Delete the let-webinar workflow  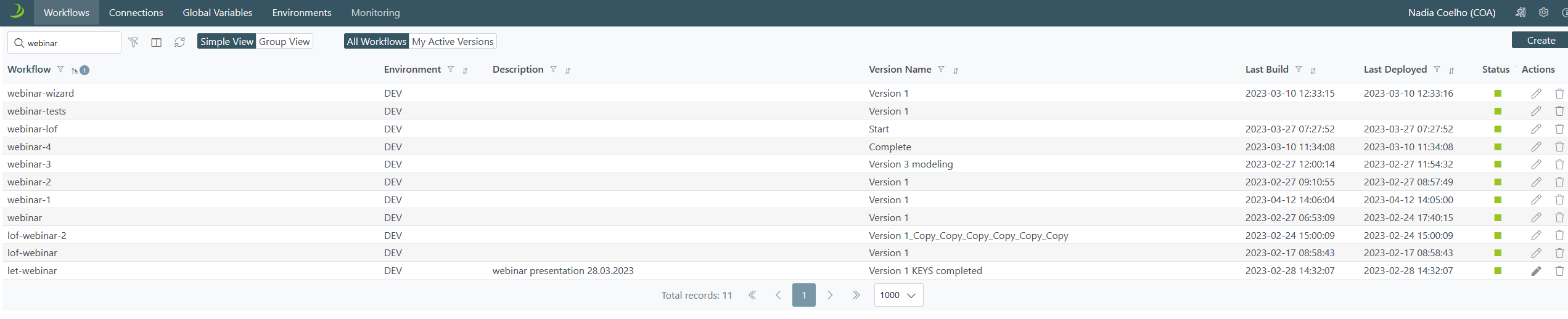pos(1559,271)
